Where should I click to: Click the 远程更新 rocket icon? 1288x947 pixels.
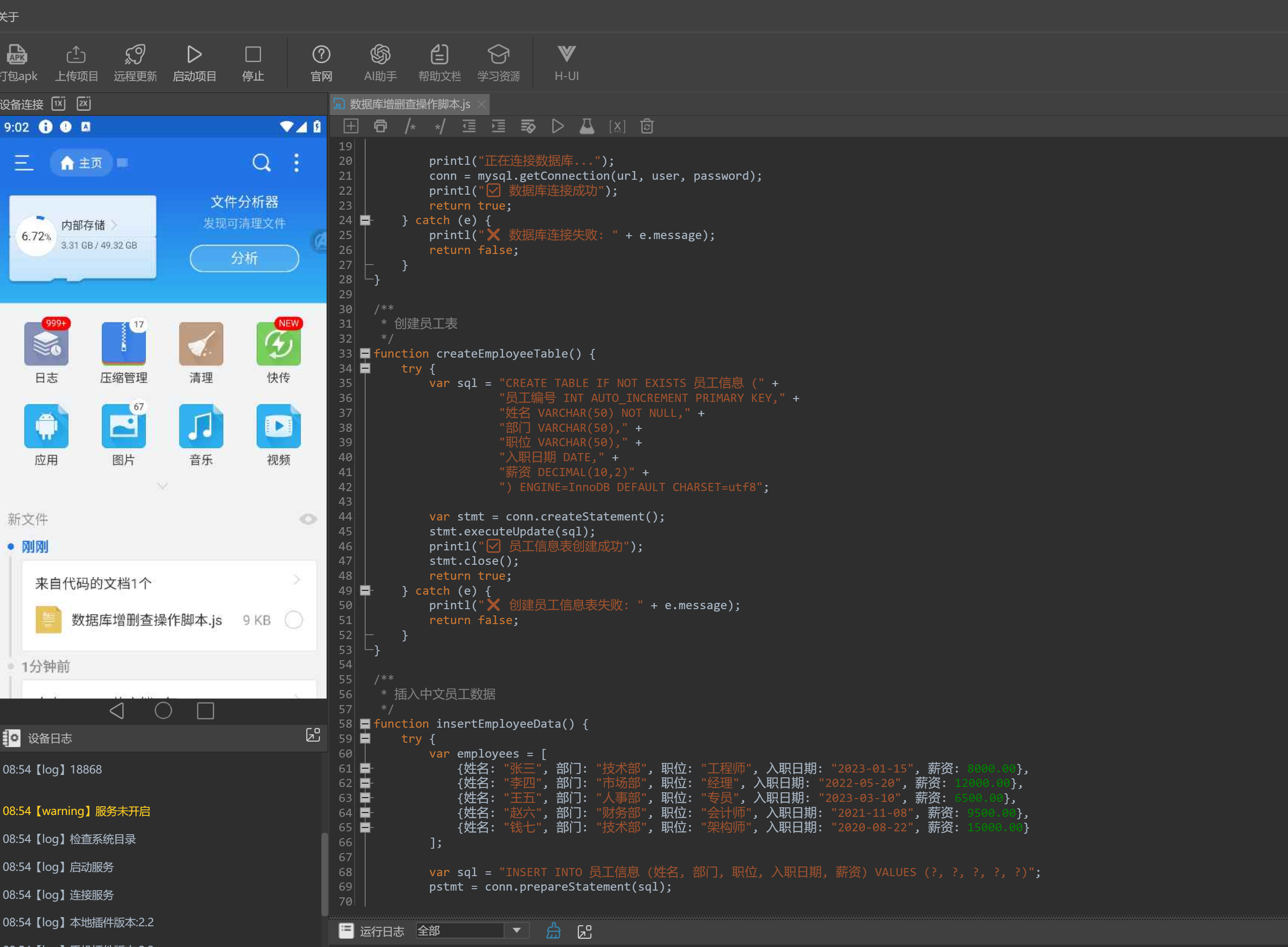tap(135, 55)
